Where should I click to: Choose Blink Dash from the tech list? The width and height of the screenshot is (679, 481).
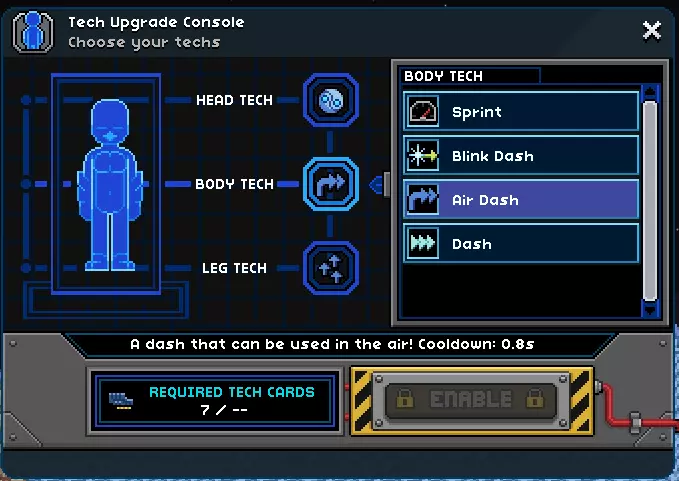(x=521, y=155)
